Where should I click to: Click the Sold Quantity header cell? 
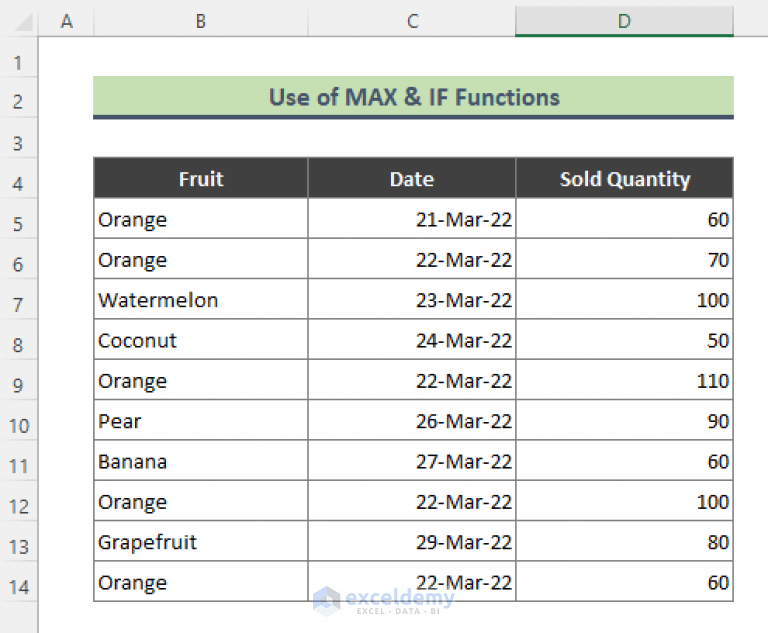pyautogui.click(x=624, y=178)
